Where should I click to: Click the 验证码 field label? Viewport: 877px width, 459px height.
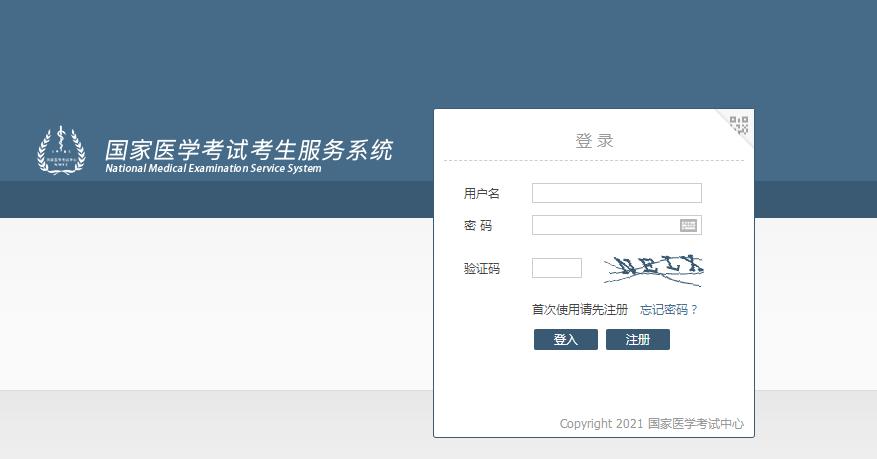pos(481,269)
